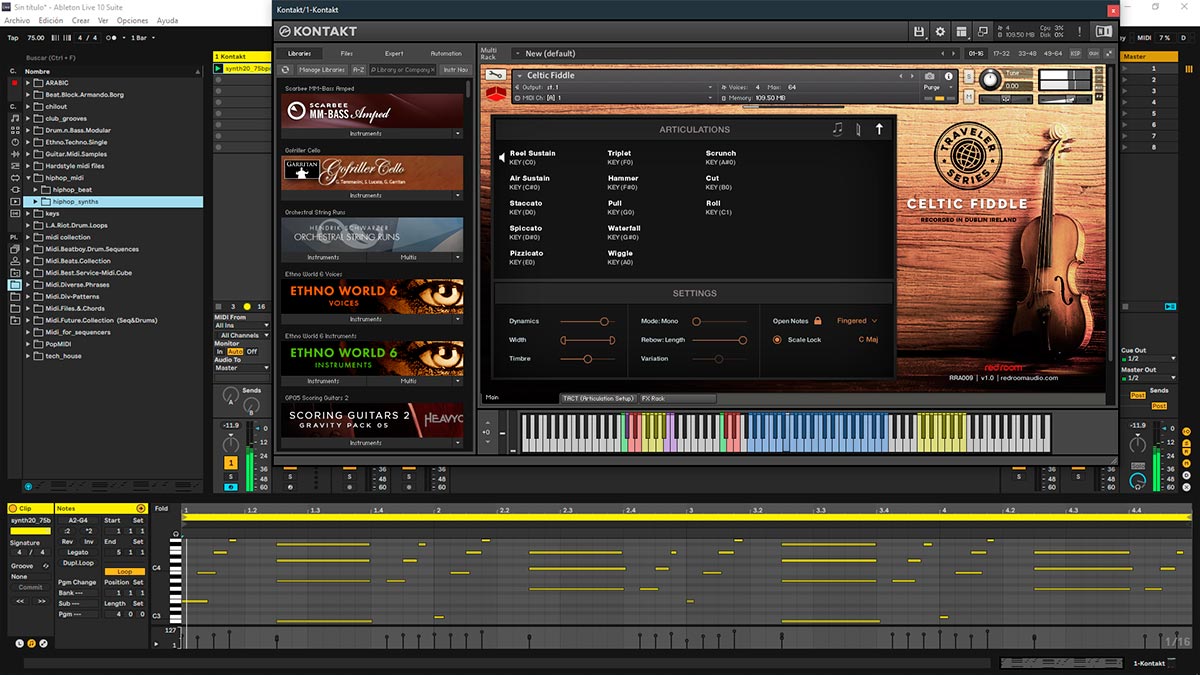The height and width of the screenshot is (675, 1200).
Task: Open the Archivo menu
Action: [x=17, y=20]
